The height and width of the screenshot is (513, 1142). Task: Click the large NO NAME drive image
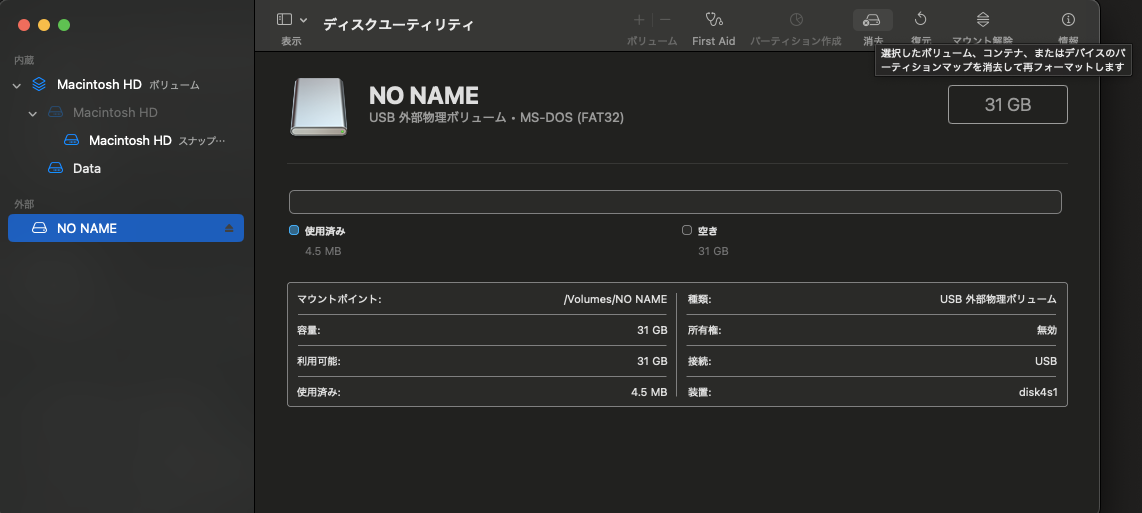point(318,106)
